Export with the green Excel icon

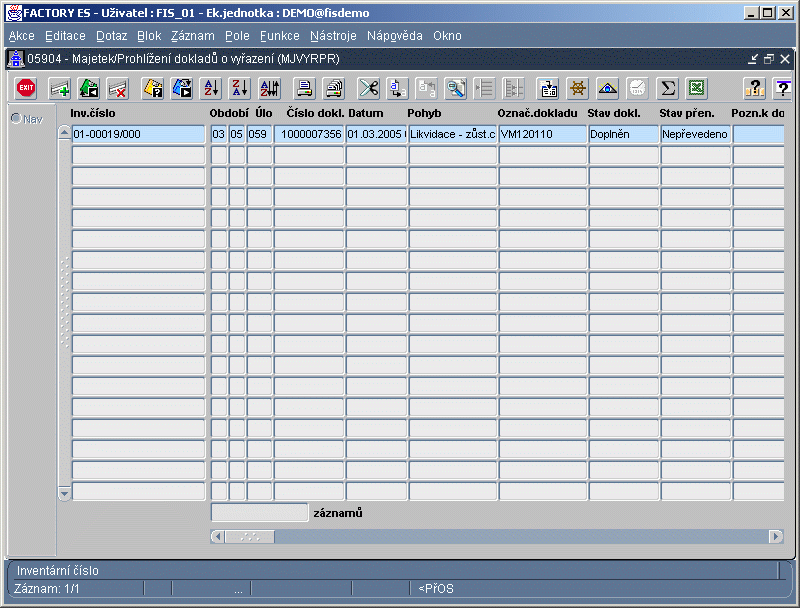point(696,88)
